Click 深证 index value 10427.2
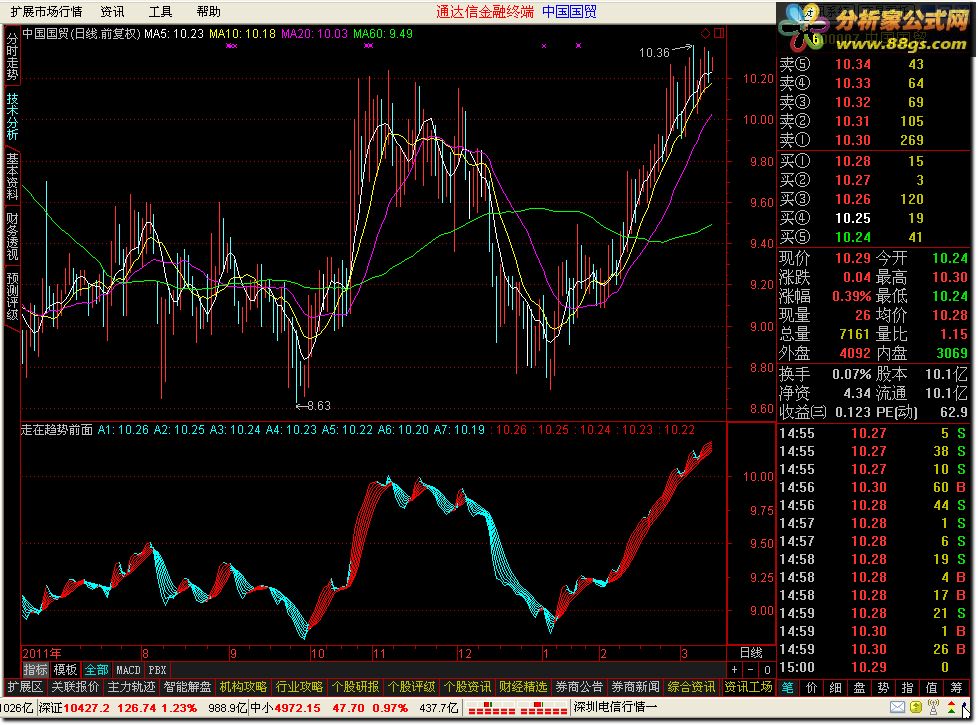This screenshot has width=978, height=725. point(87,708)
